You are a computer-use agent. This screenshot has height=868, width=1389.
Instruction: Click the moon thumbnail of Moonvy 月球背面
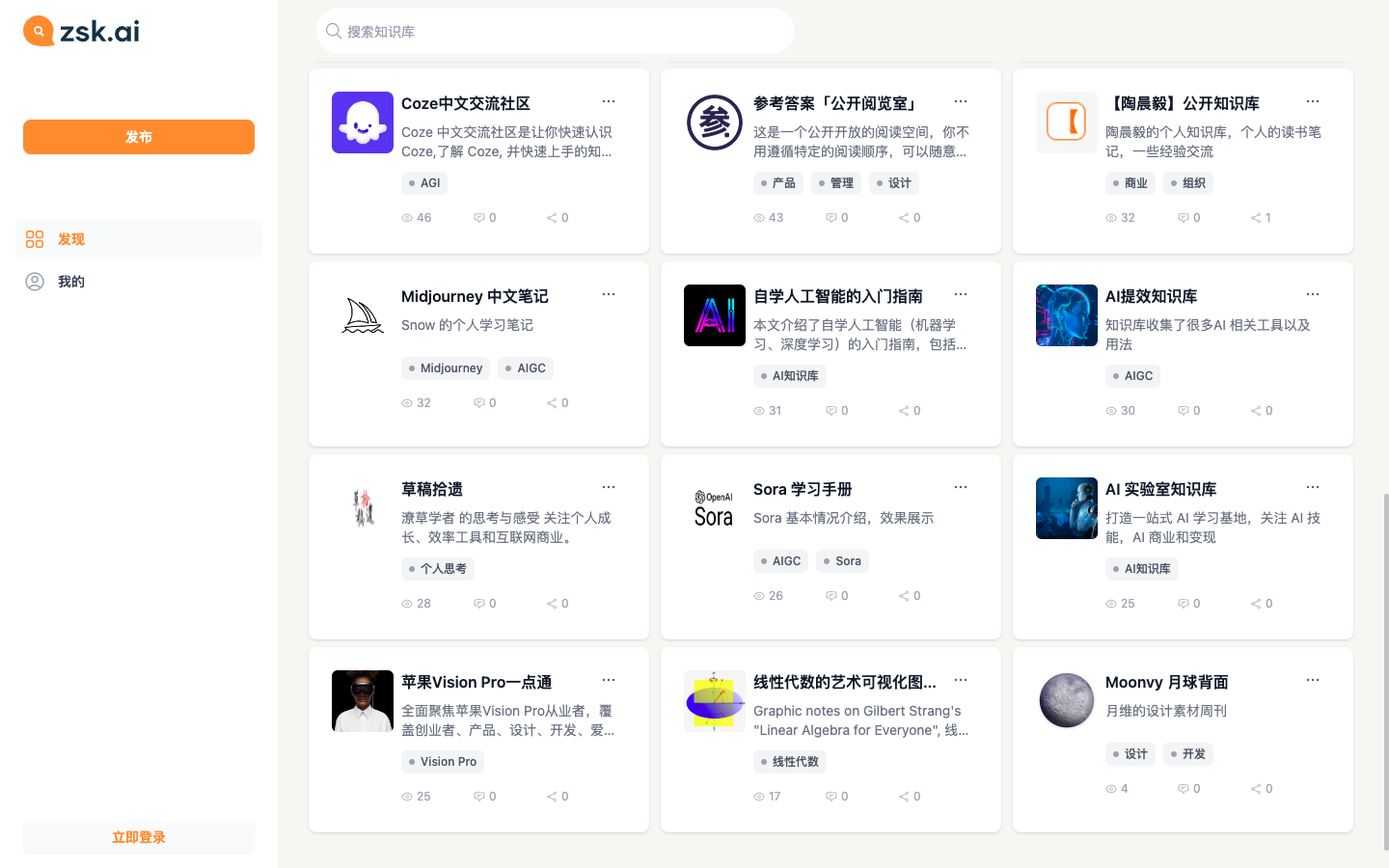(x=1066, y=701)
